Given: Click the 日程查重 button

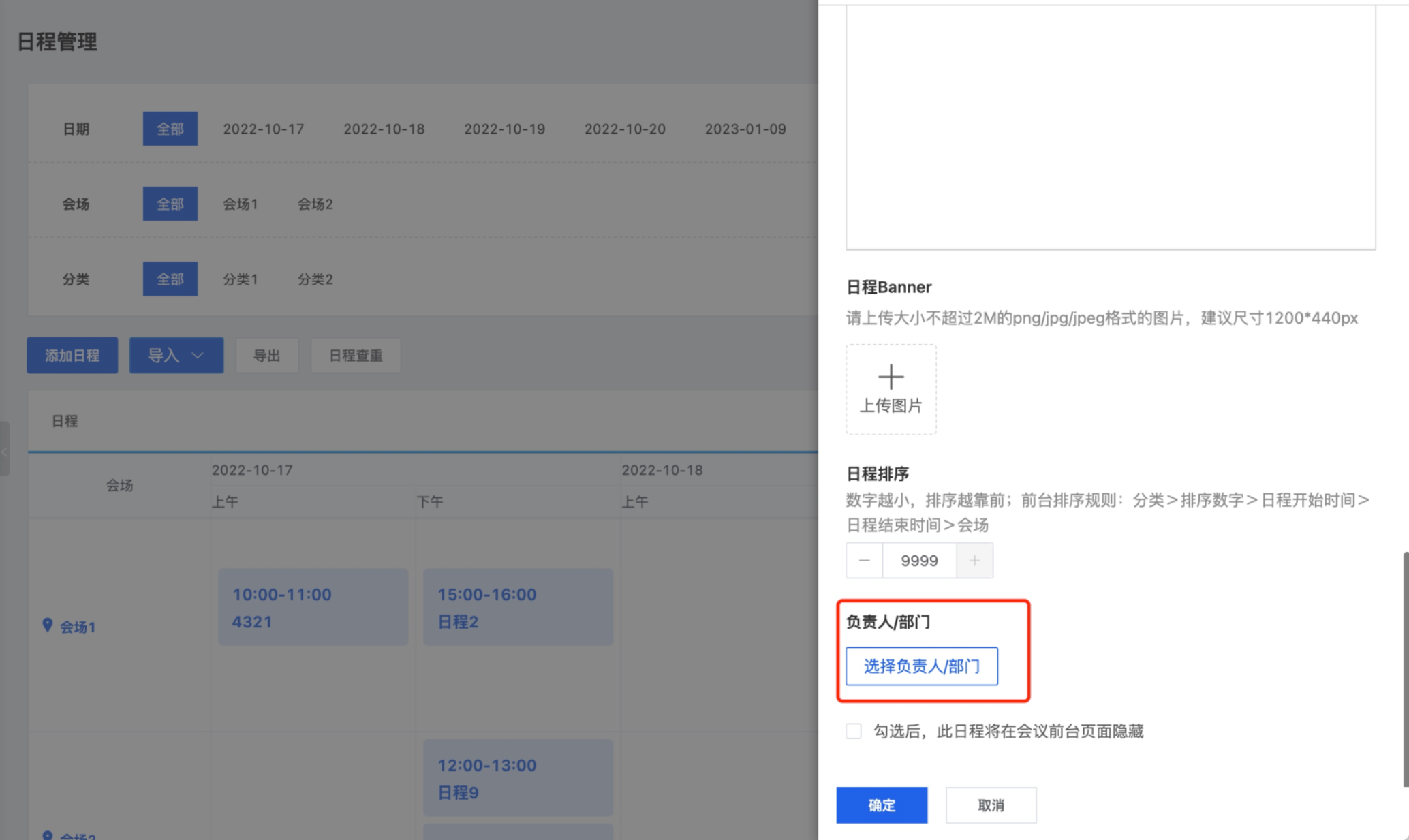Looking at the screenshot, I should [356, 355].
